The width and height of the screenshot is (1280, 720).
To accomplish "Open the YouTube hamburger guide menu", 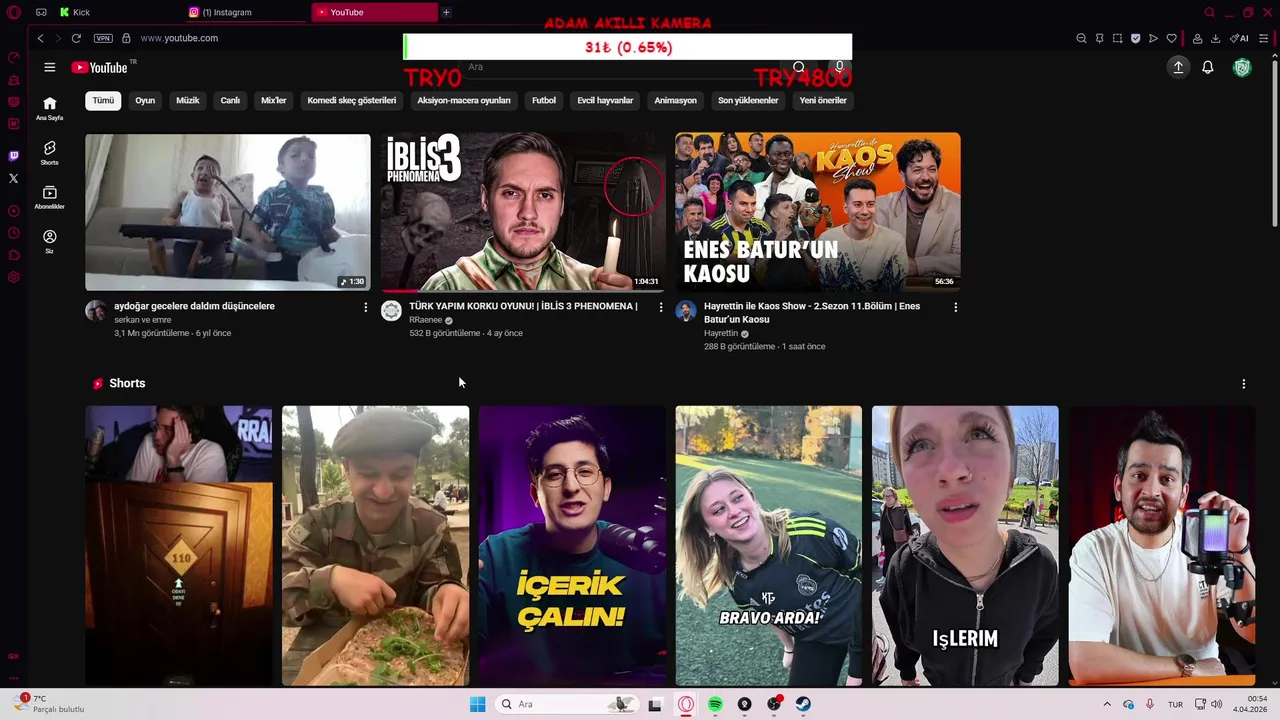I will pyautogui.click(x=49, y=67).
